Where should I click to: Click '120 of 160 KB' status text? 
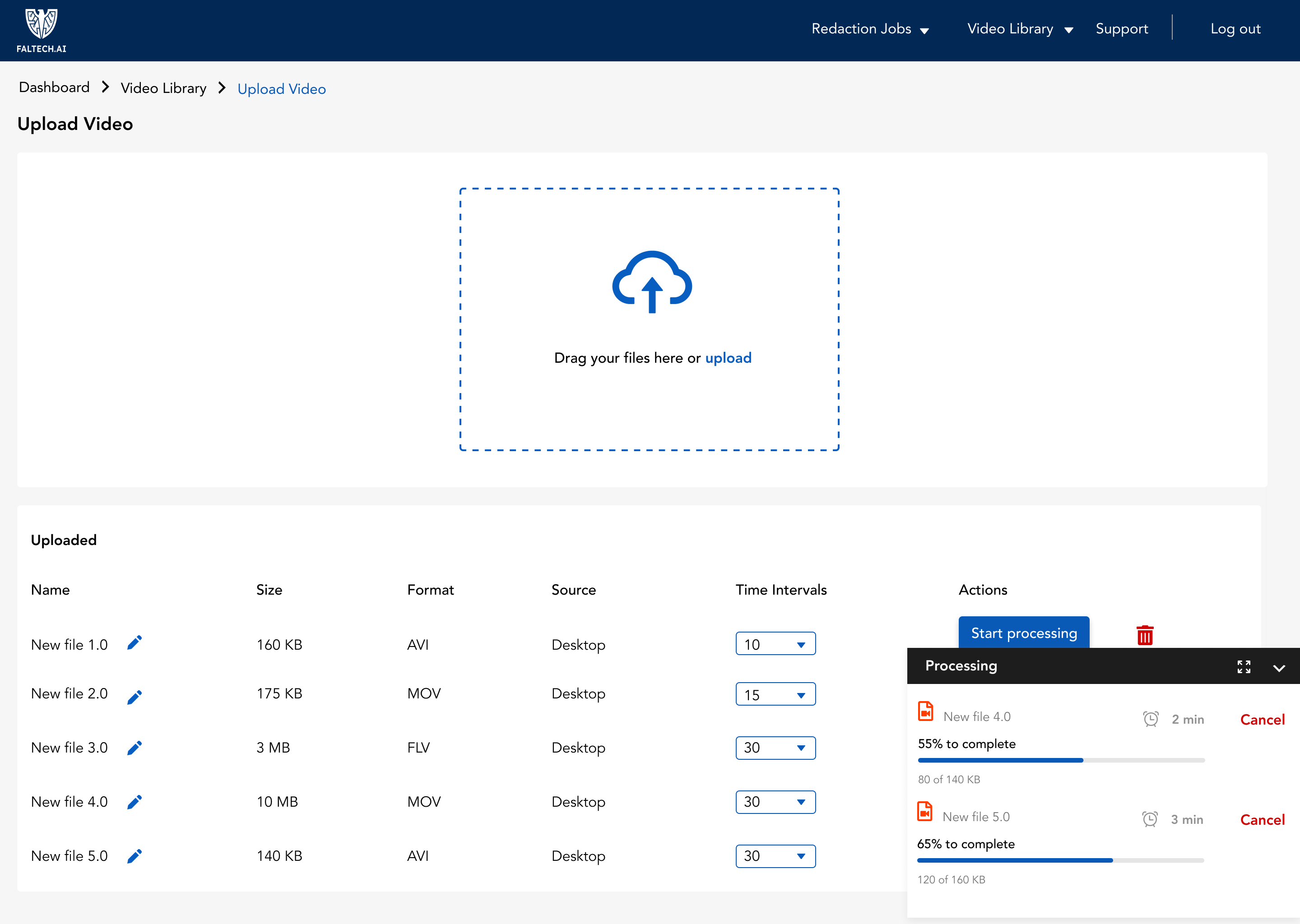click(951, 880)
